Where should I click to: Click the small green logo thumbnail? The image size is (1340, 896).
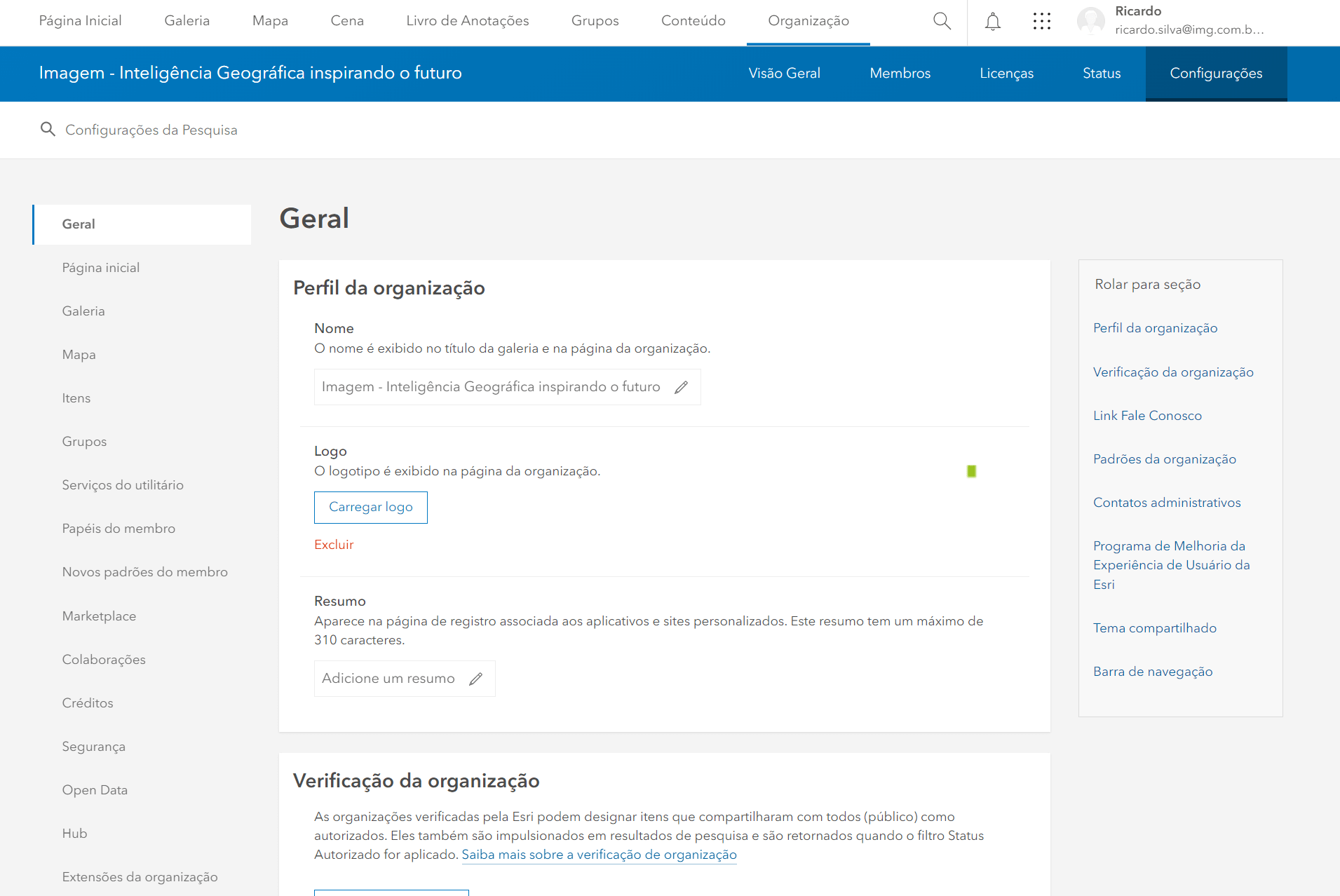click(x=971, y=471)
